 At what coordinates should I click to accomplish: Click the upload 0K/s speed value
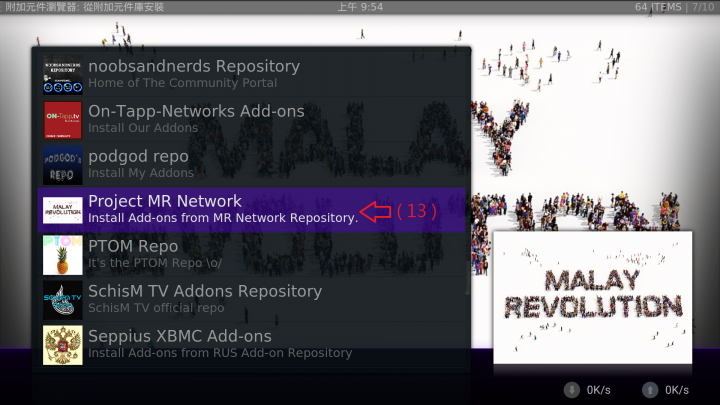point(677,390)
